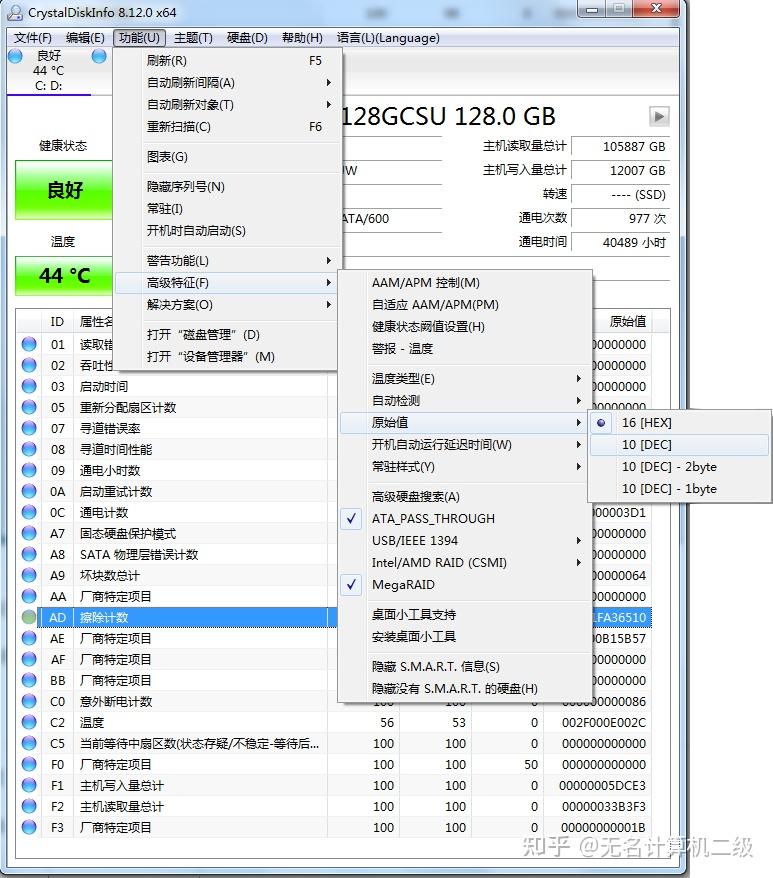Toggle the MegaRAID checkmark option
This screenshot has width=773, height=878.
click(465, 585)
